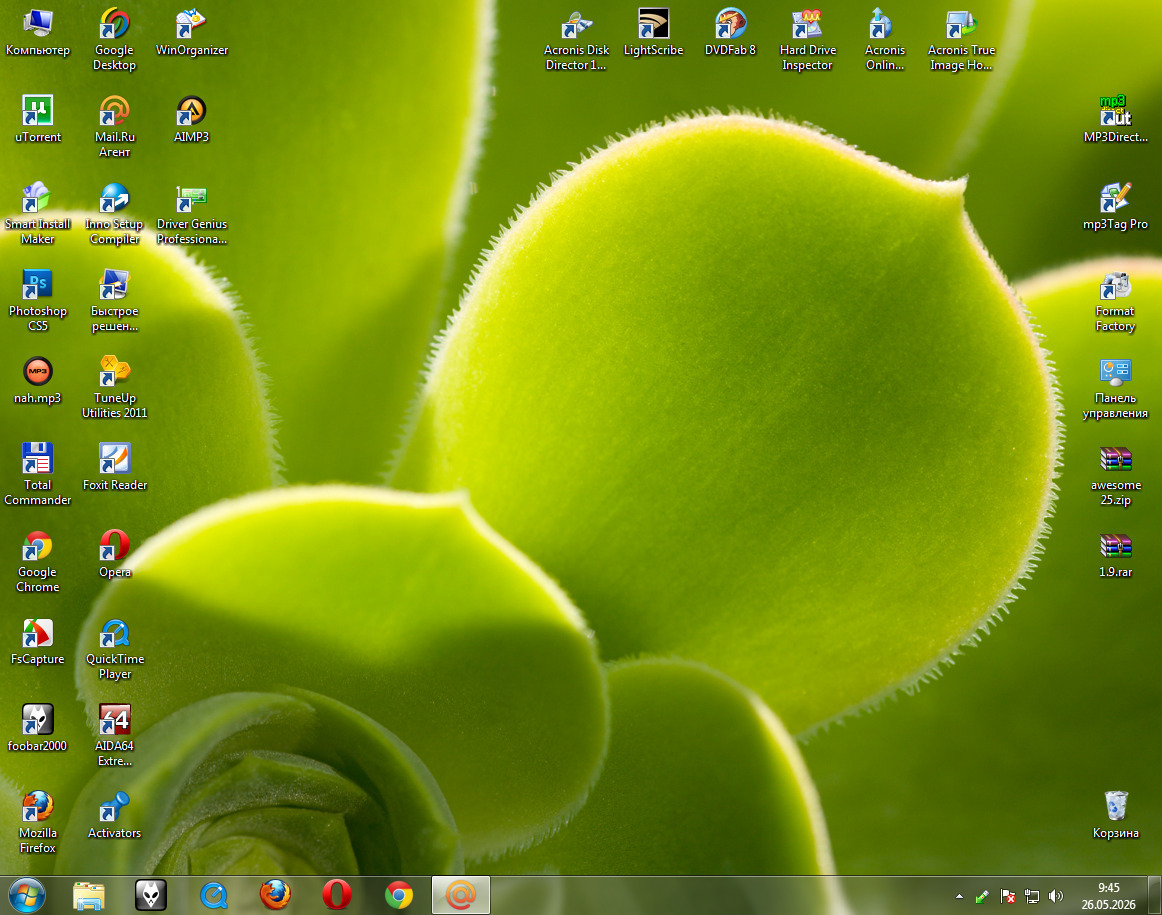Viewport: 1162px width, 915px height.
Task: Select the Inno Setup Compiler icon
Action: click(114, 213)
